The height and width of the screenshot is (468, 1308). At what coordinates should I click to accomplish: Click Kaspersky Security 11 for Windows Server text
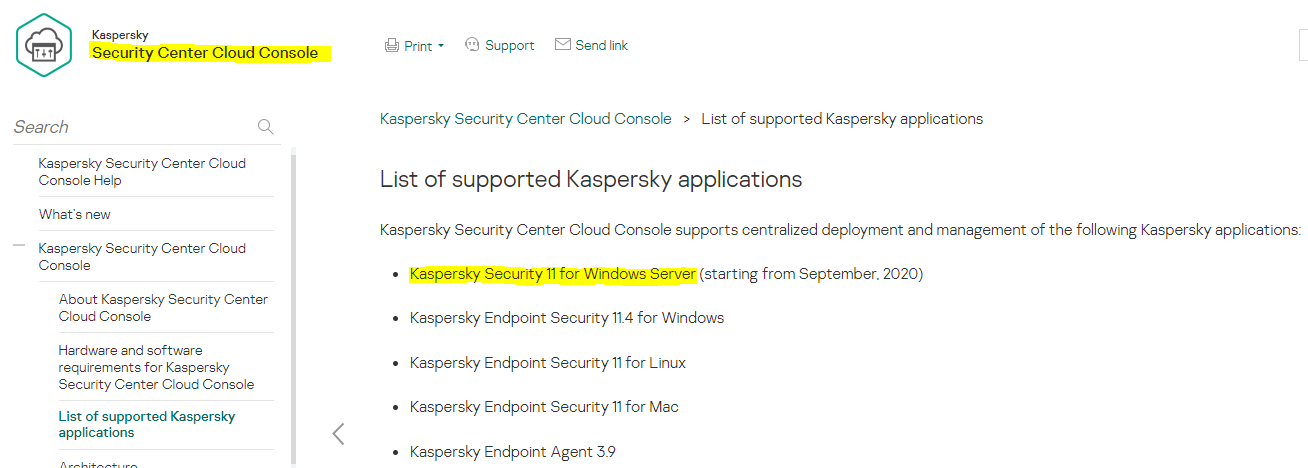pos(553,274)
